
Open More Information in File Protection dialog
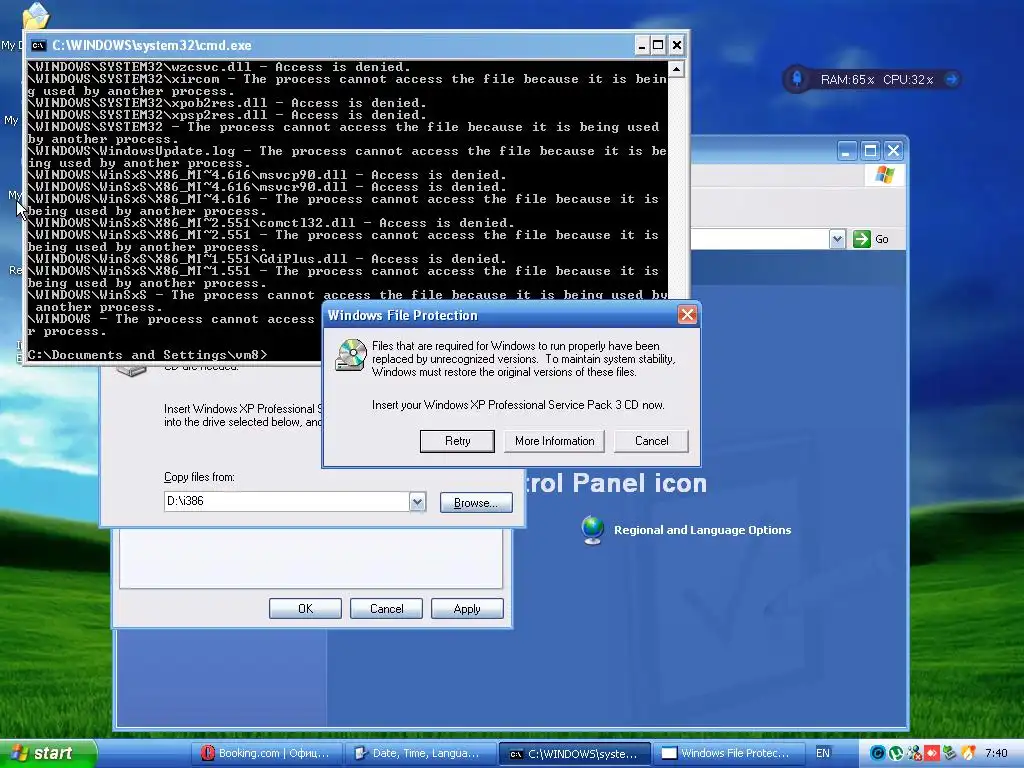554,441
